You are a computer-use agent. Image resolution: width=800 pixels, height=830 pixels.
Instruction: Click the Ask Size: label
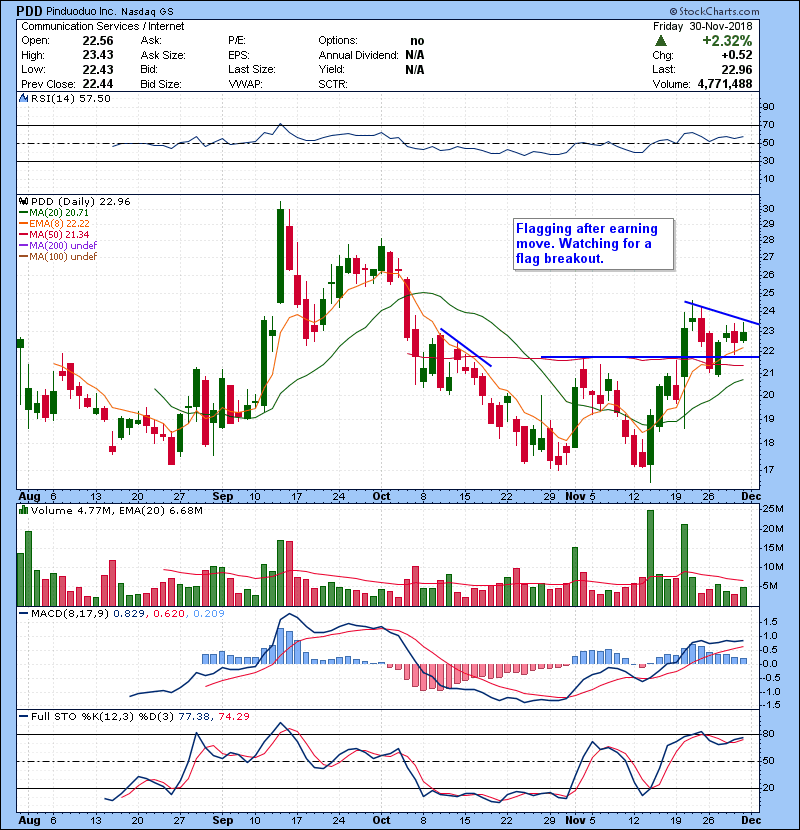click(163, 55)
